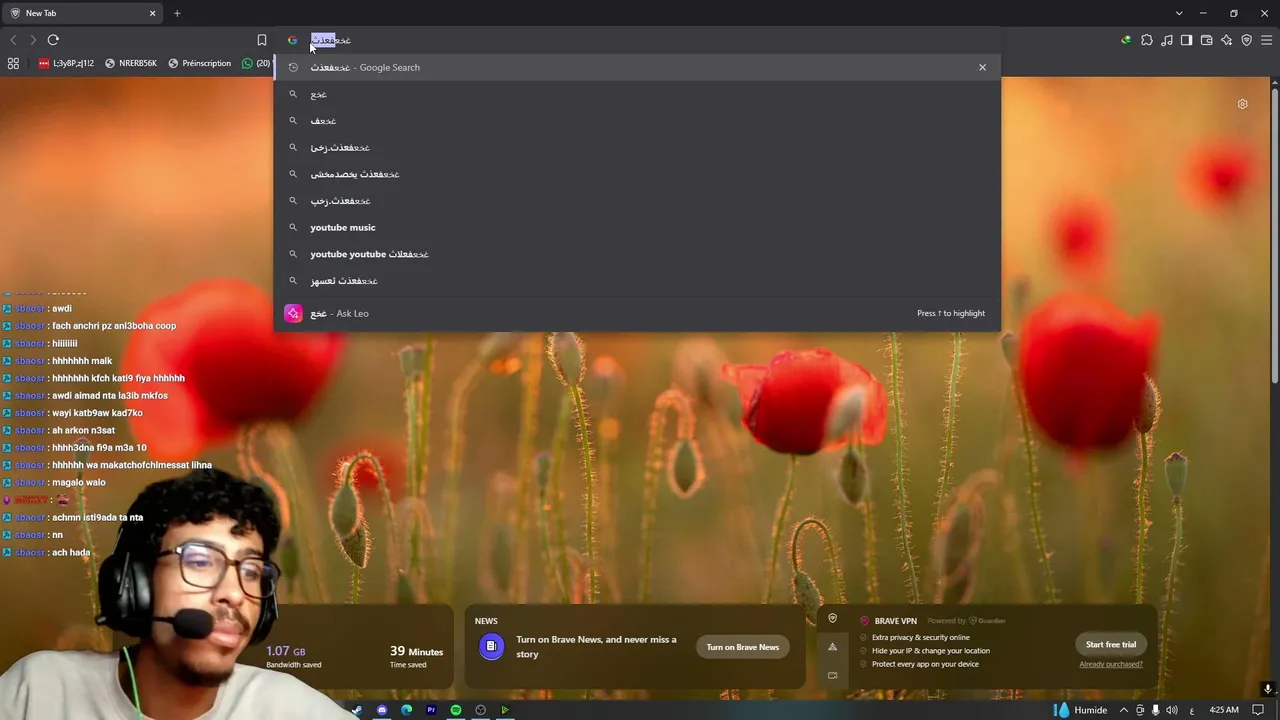Viewport: 1280px width, 720px height.
Task: Open the green play-arrow app in taskbar
Action: pos(505,710)
